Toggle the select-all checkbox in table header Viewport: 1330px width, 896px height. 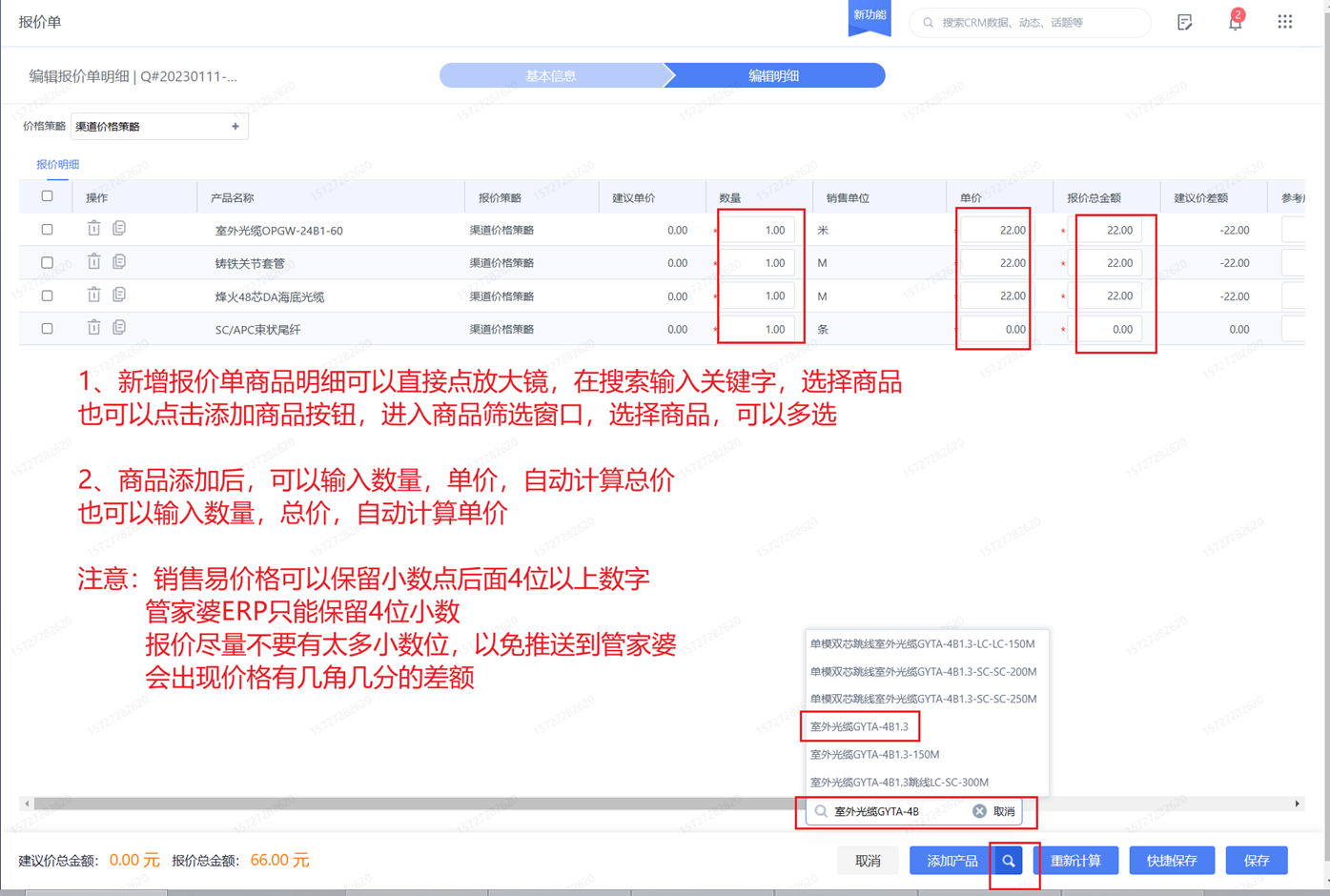tap(47, 196)
